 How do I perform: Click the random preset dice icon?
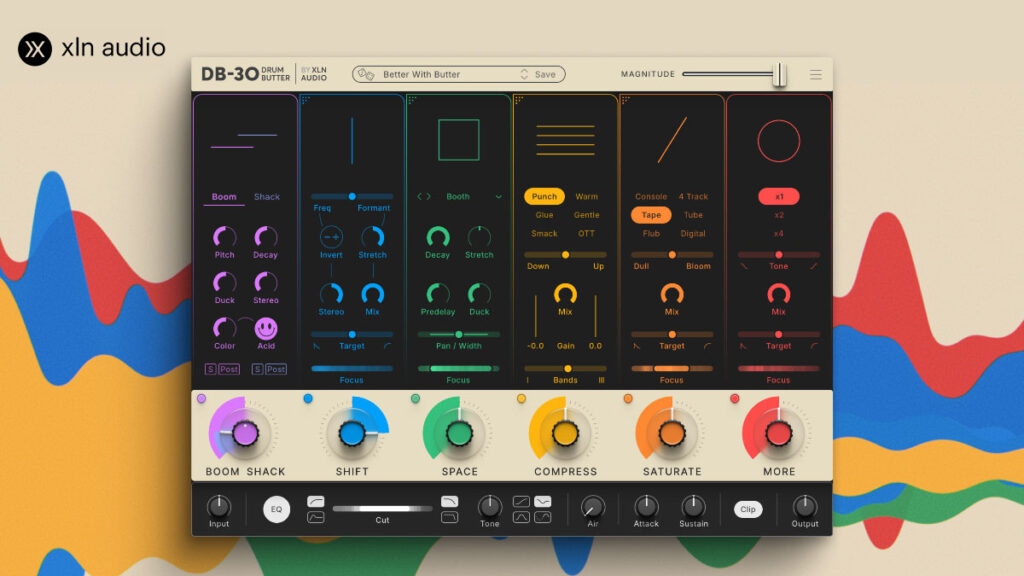point(367,74)
